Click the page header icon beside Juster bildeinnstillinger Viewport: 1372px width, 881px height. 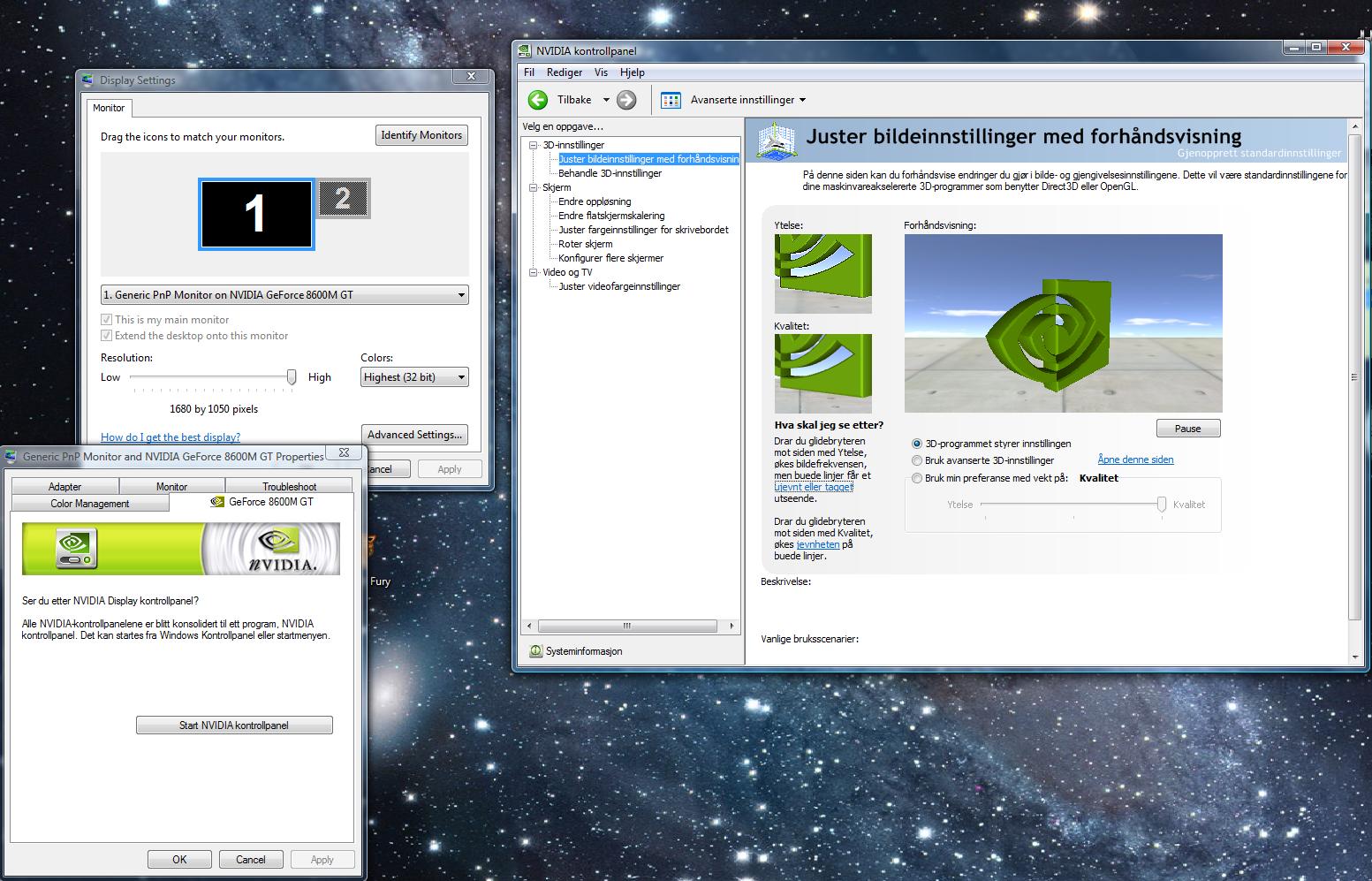(x=776, y=141)
